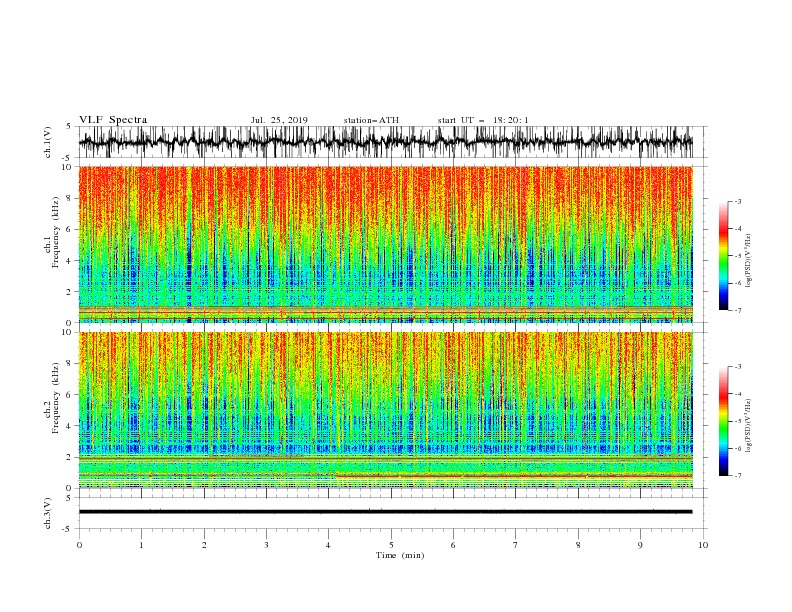The height and width of the screenshot is (612, 792).
Task: Click the "station=ATH" header label
Action: point(371,120)
